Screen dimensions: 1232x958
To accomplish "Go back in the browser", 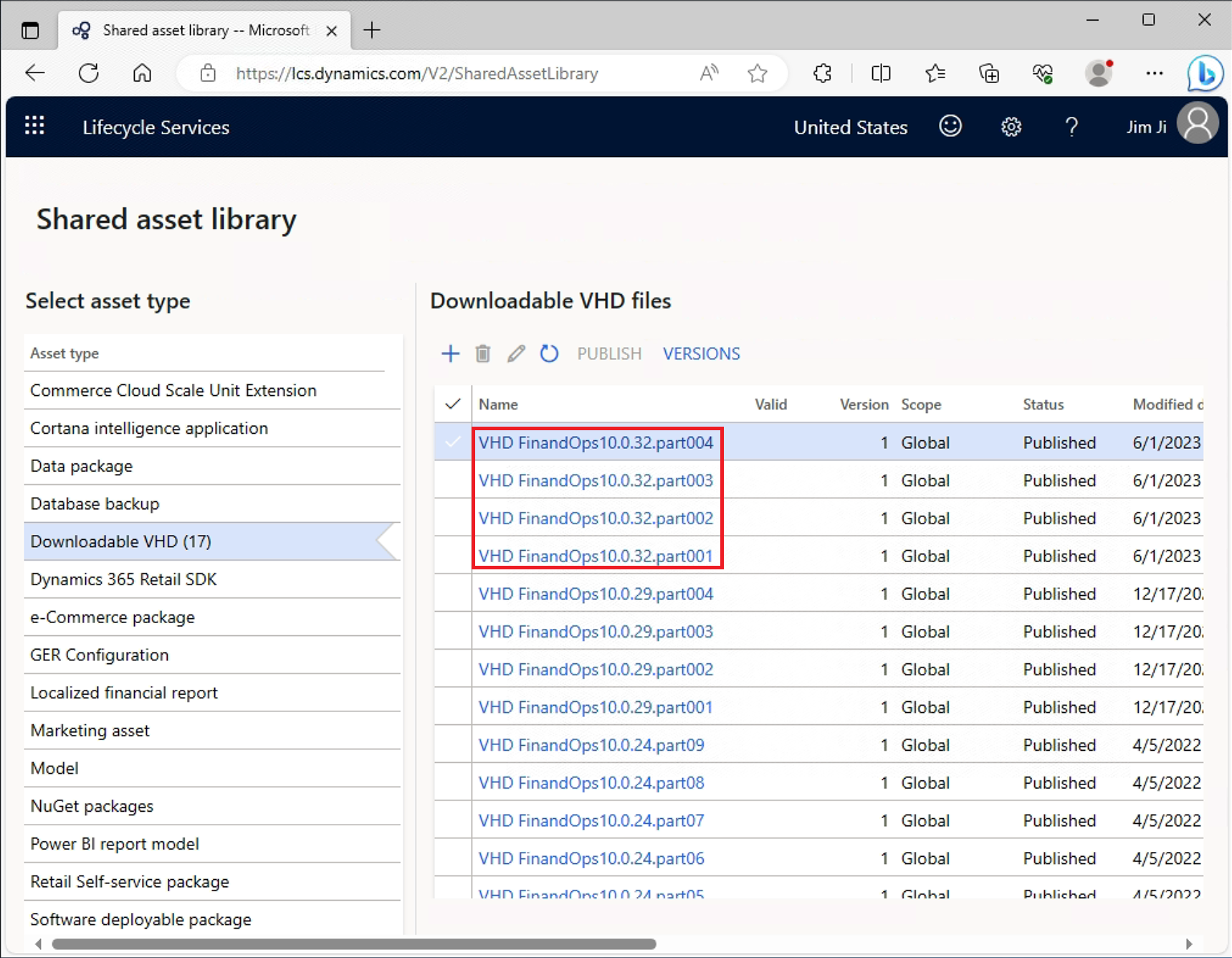I will tap(34, 72).
